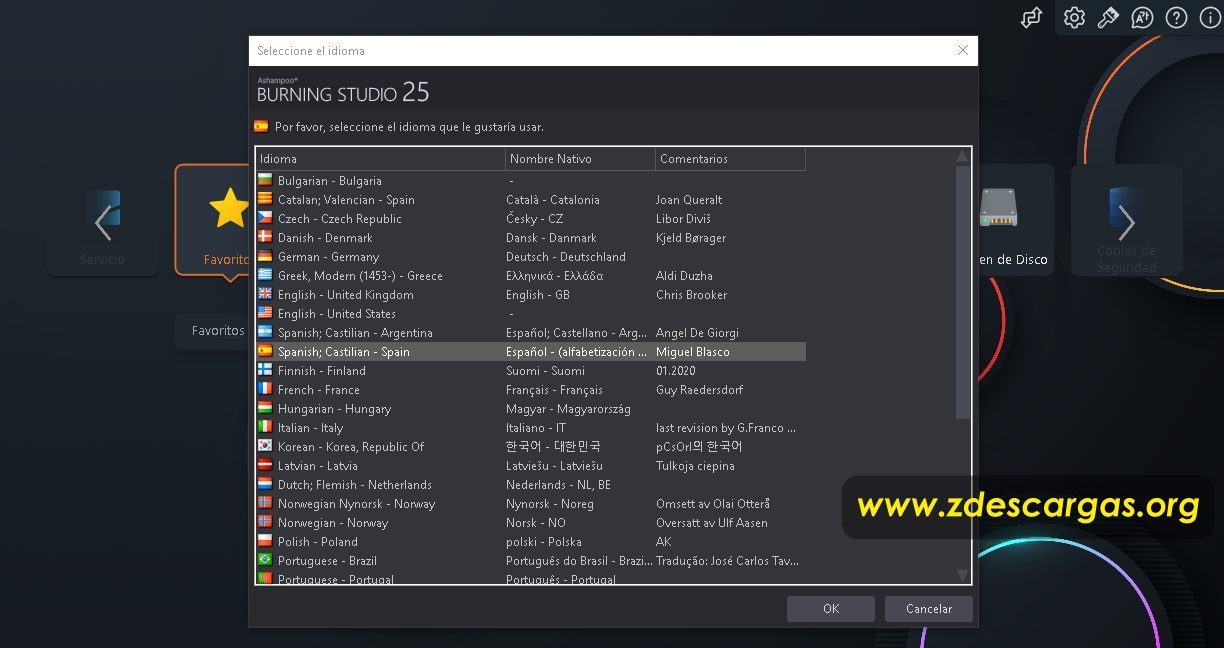Click comment Guy Raedersdorf
This screenshot has height=648, width=1224.
coord(700,390)
